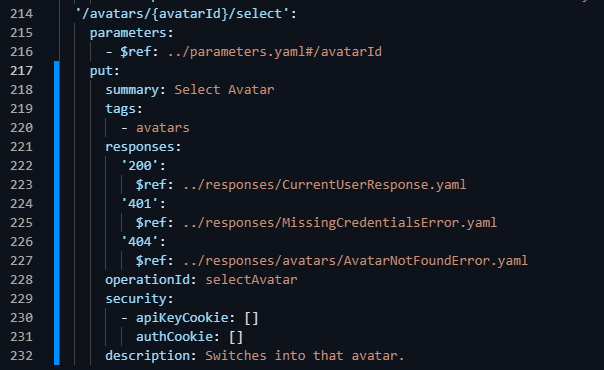
Task: Open the ../parameters.yaml#/avatarId reference
Action: tap(275, 52)
